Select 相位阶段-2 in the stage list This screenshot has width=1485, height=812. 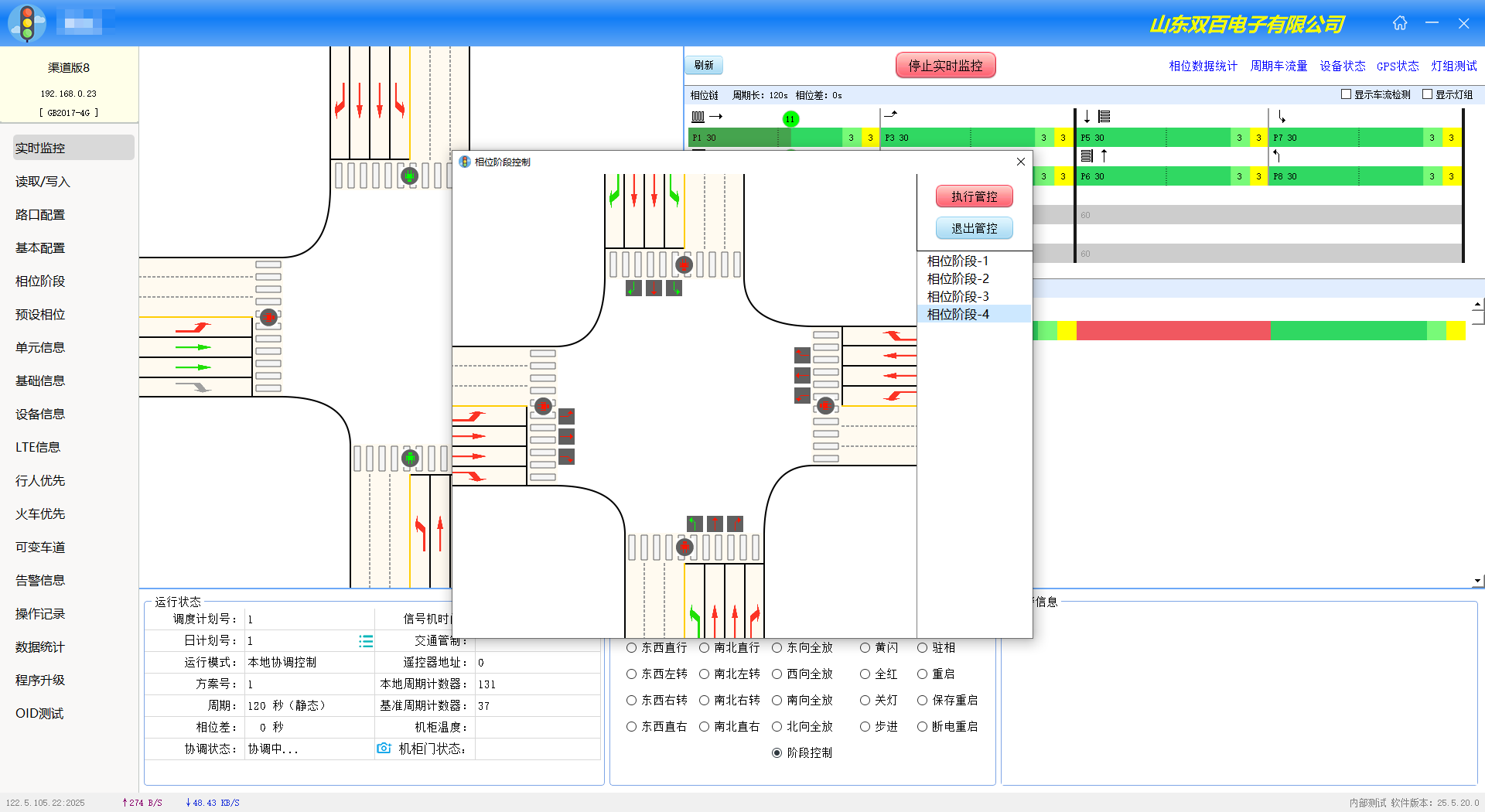958,279
